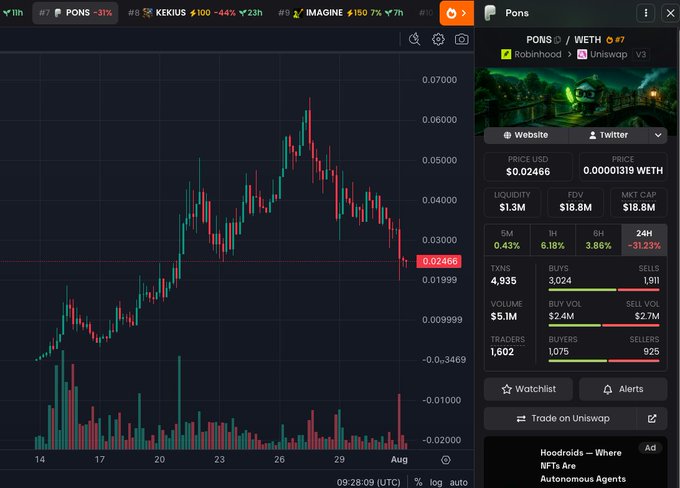
Task: Click the VOLUME $5.1M value
Action: [x=503, y=316]
